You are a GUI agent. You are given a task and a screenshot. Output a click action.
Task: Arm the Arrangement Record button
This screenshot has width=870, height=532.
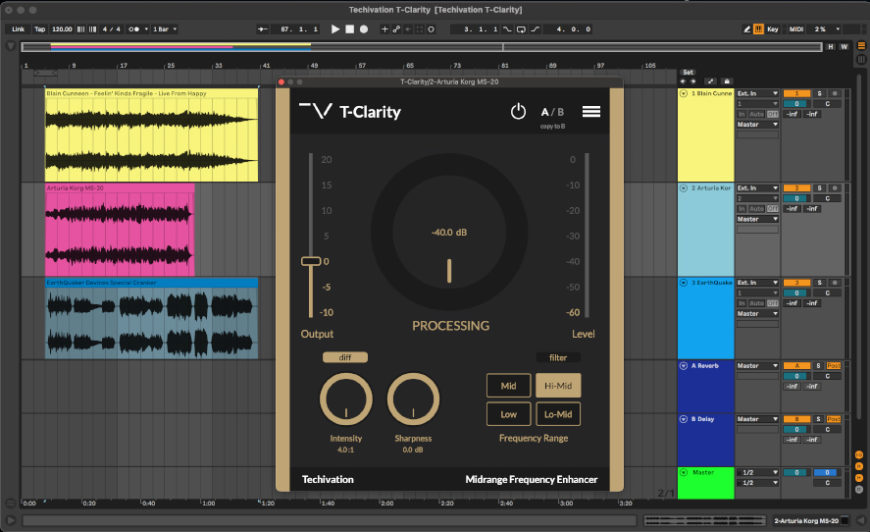[364, 29]
